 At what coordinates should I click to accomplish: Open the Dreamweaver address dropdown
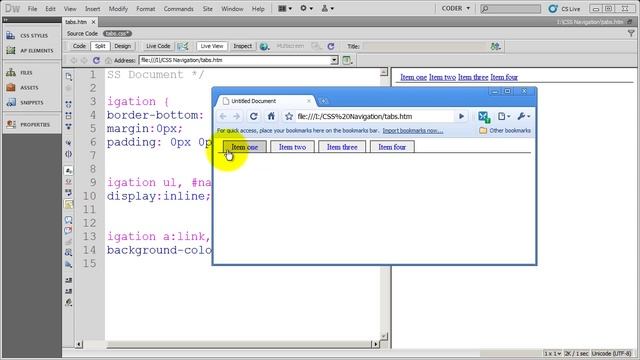pyautogui.click(x=334, y=60)
